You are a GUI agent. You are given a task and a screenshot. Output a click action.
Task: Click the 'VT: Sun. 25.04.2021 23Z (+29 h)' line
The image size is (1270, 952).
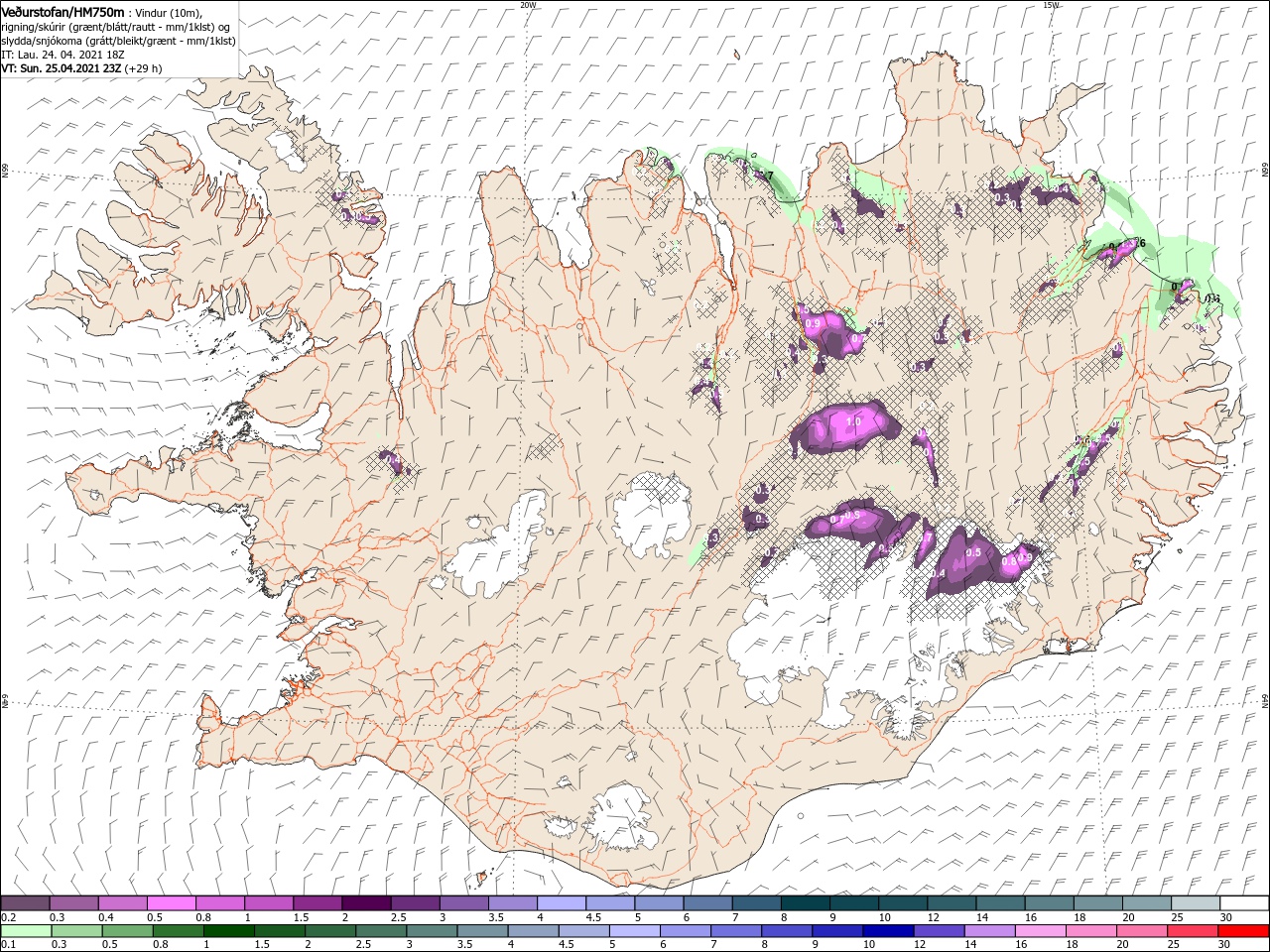click(81, 68)
